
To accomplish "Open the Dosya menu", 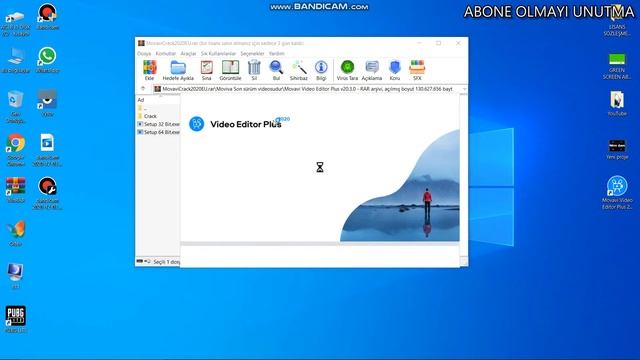I will point(144,53).
